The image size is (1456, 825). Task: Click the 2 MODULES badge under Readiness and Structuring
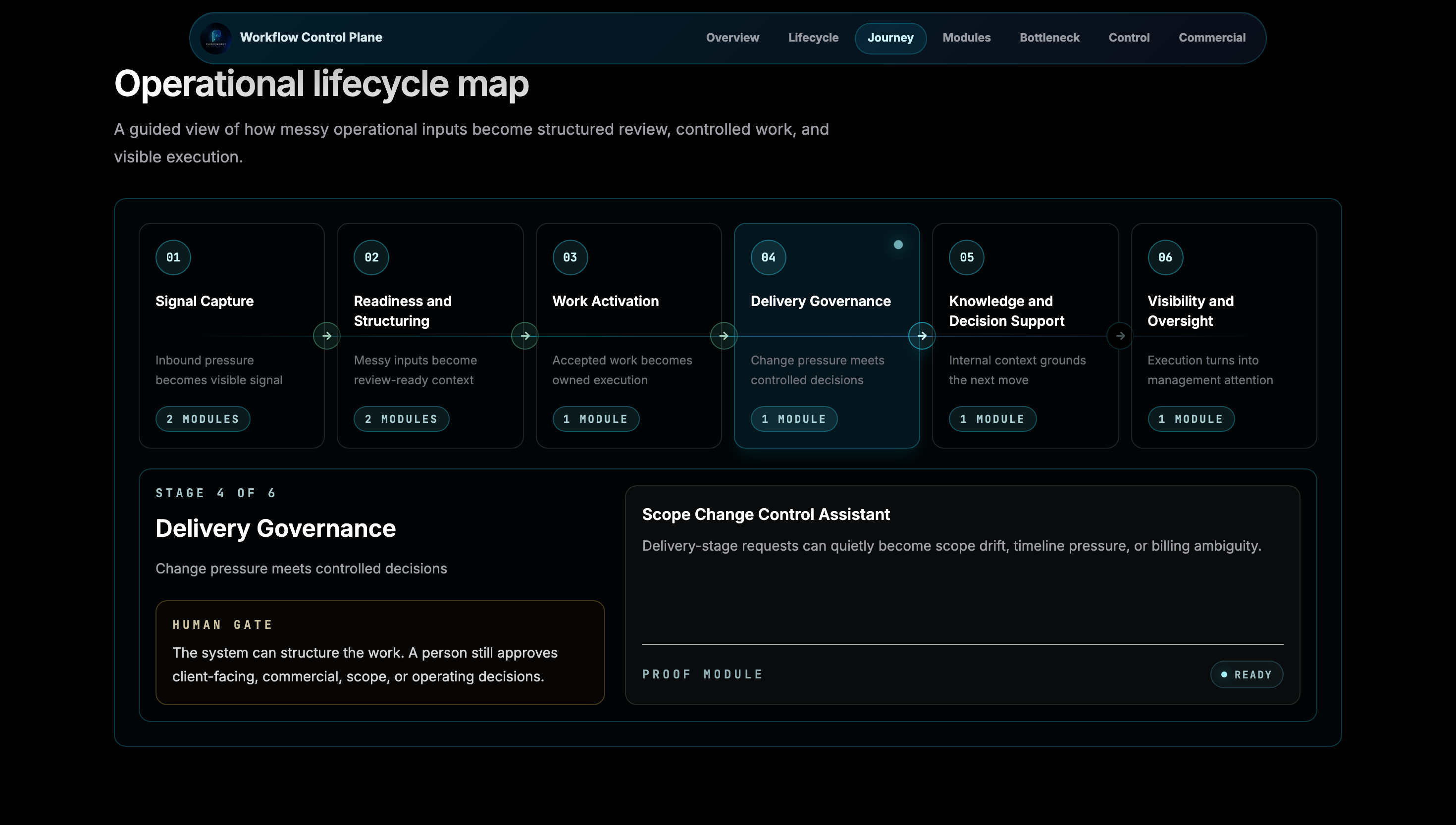click(402, 419)
